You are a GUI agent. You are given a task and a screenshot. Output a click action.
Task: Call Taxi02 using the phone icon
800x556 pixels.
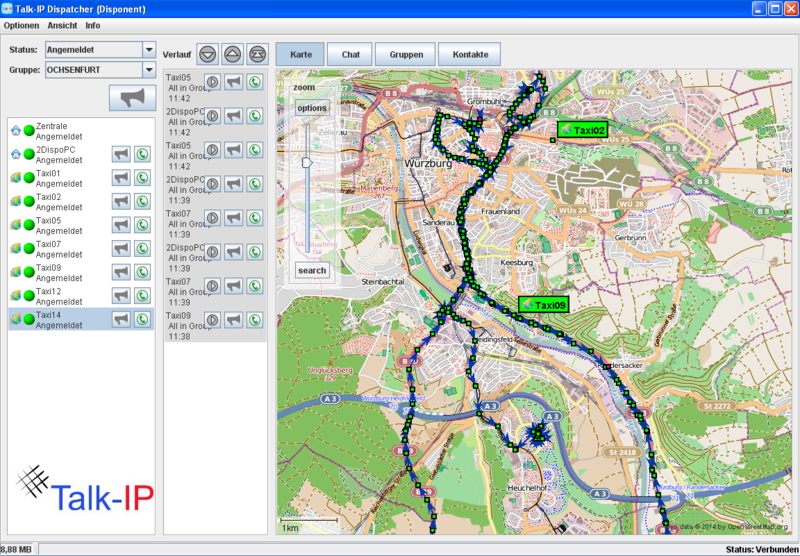[142, 201]
